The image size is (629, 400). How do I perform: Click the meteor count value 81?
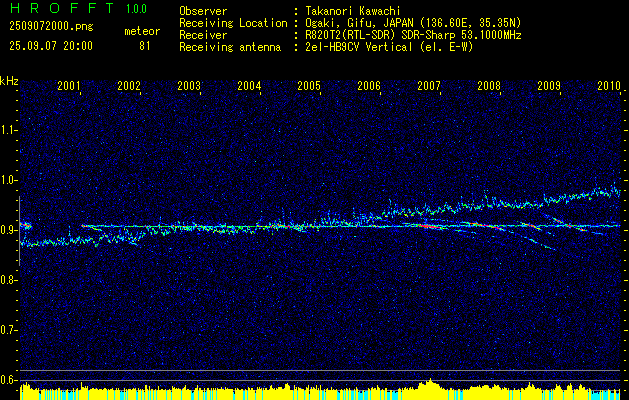[x=145, y=46]
